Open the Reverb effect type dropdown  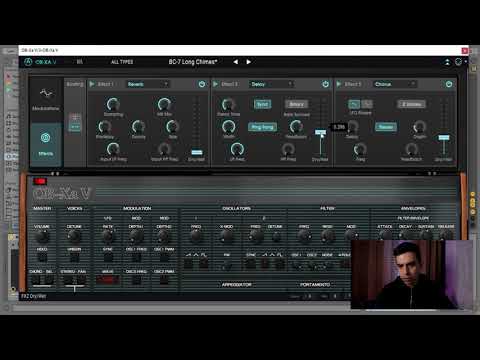148,84
